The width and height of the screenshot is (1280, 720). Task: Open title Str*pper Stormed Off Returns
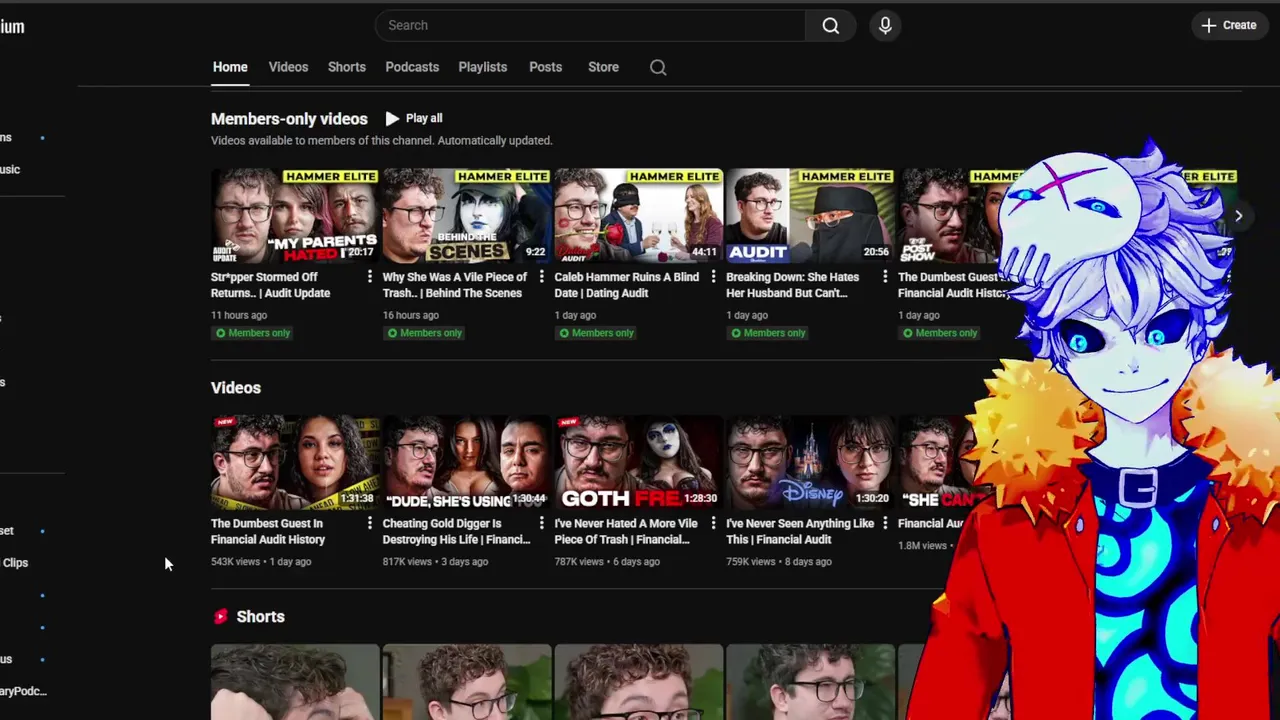270,285
